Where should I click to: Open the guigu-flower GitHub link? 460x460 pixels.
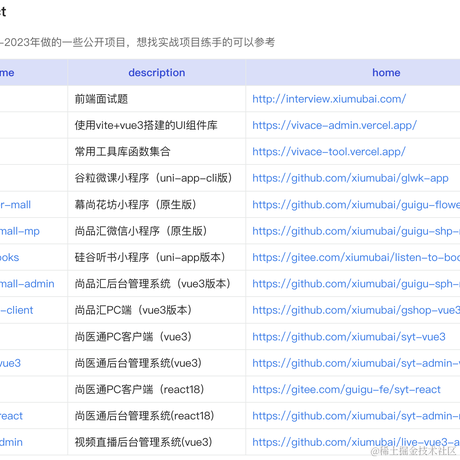tap(356, 205)
